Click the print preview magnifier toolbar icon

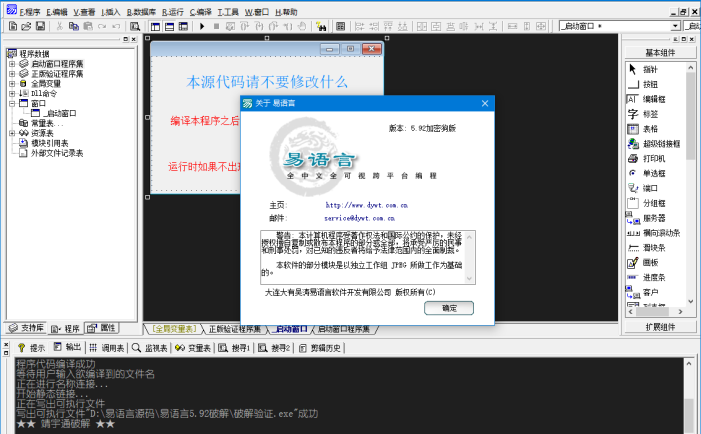click(x=135, y=26)
